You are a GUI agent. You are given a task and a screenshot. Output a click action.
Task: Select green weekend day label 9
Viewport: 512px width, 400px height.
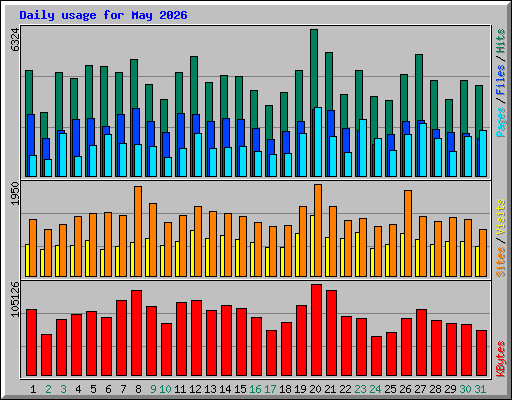click(x=153, y=389)
